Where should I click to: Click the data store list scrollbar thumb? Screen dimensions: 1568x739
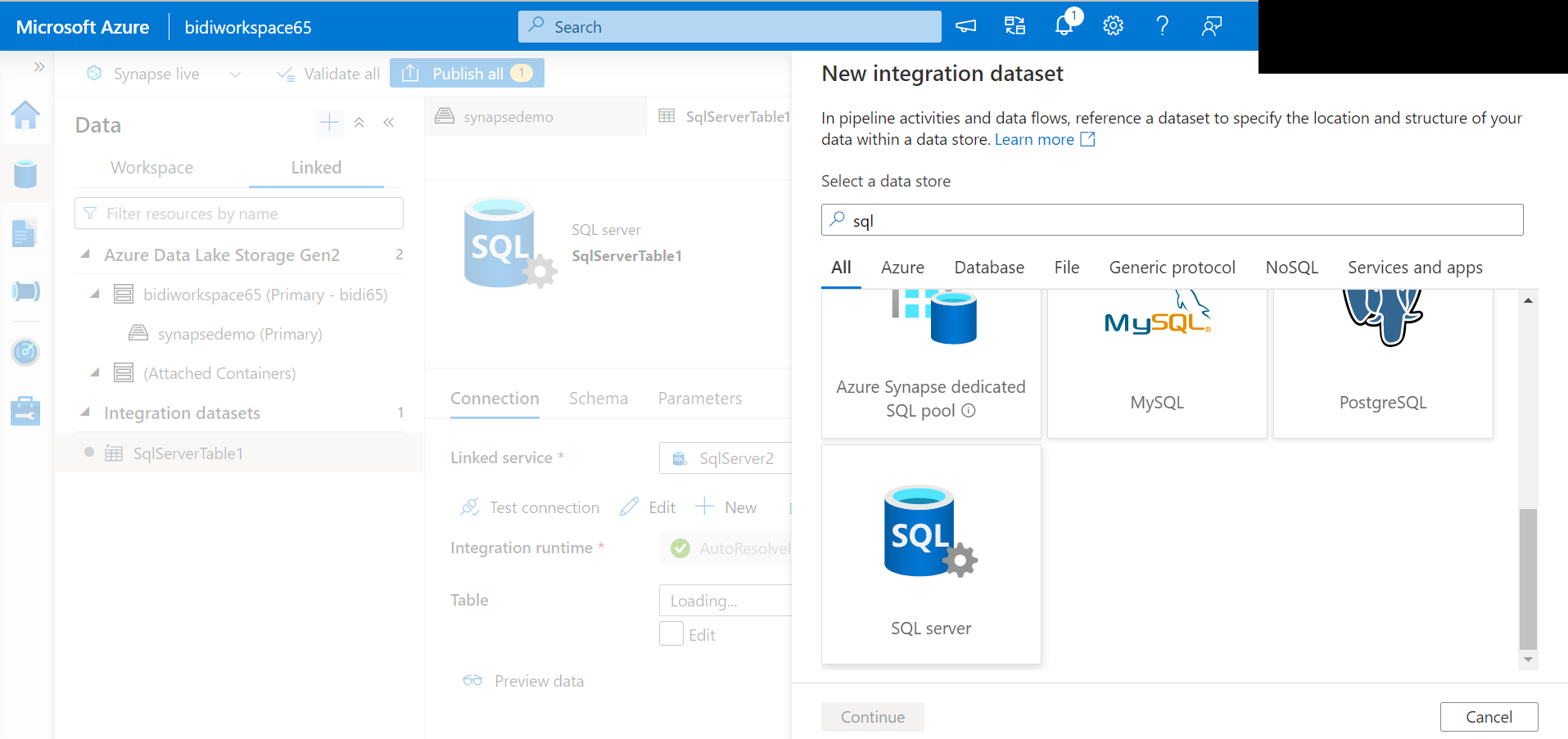(x=1528, y=579)
